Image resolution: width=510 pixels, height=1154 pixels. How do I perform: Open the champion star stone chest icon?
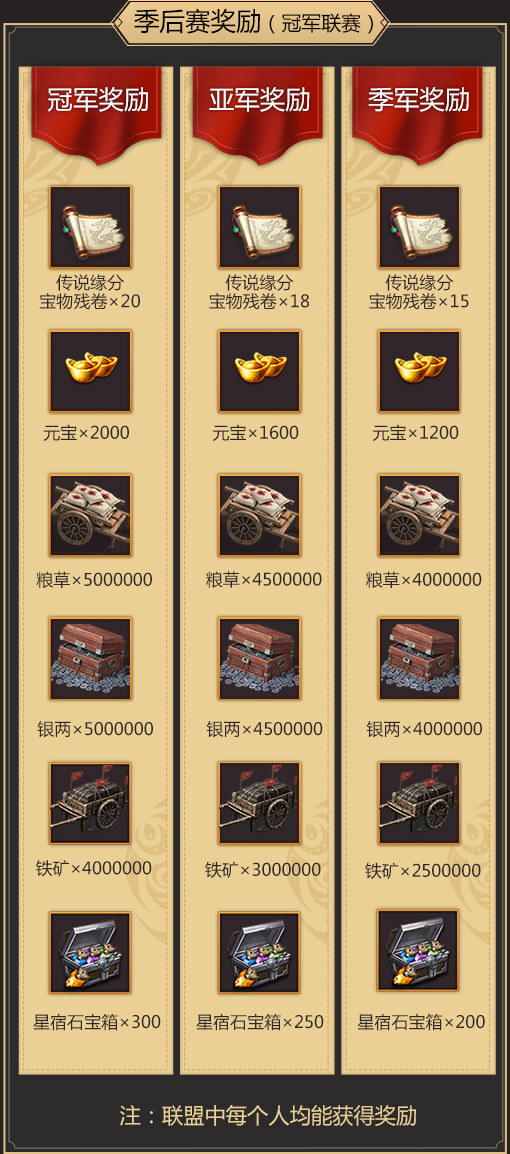pyautogui.click(x=90, y=952)
